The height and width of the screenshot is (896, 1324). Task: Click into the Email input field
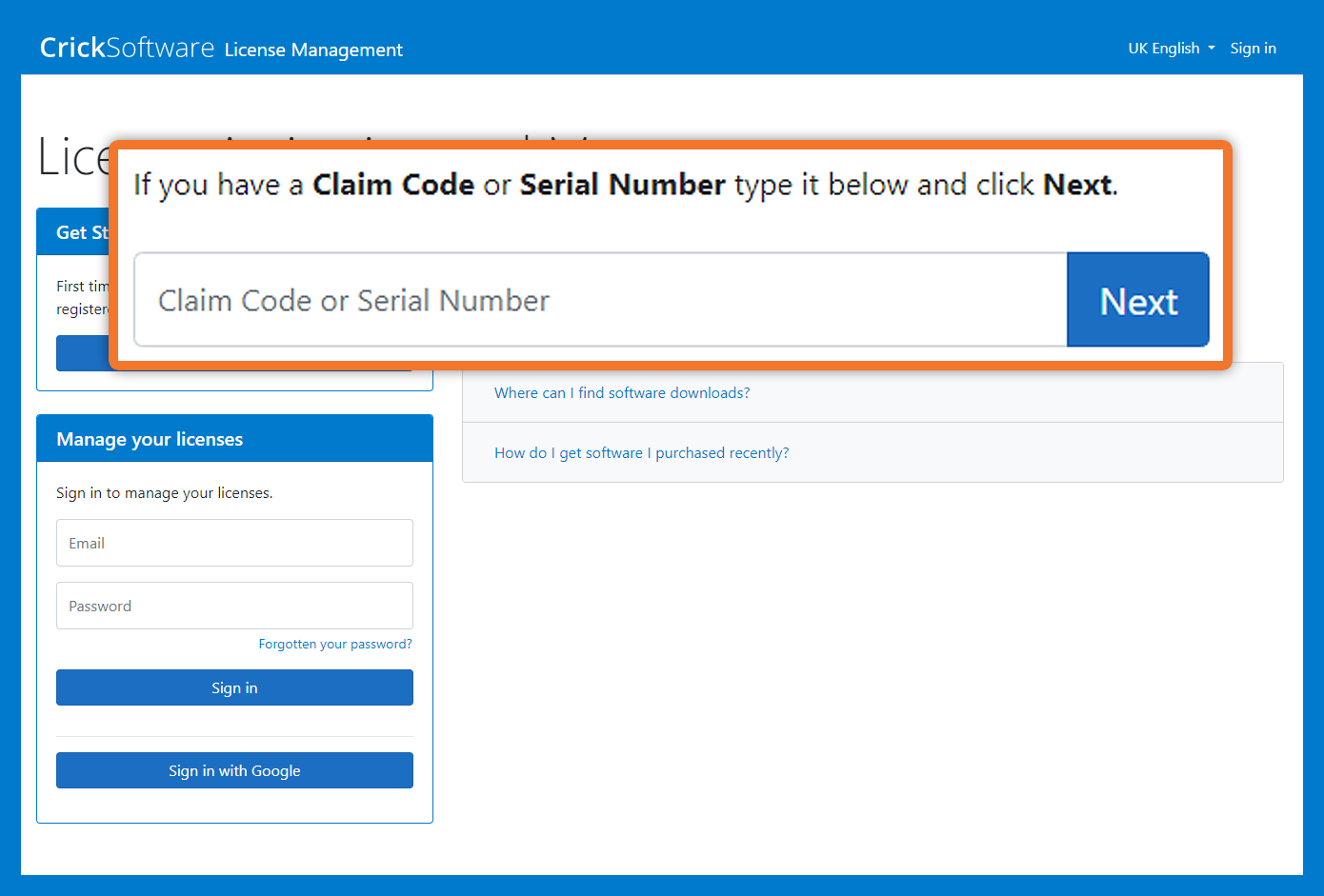coord(234,543)
